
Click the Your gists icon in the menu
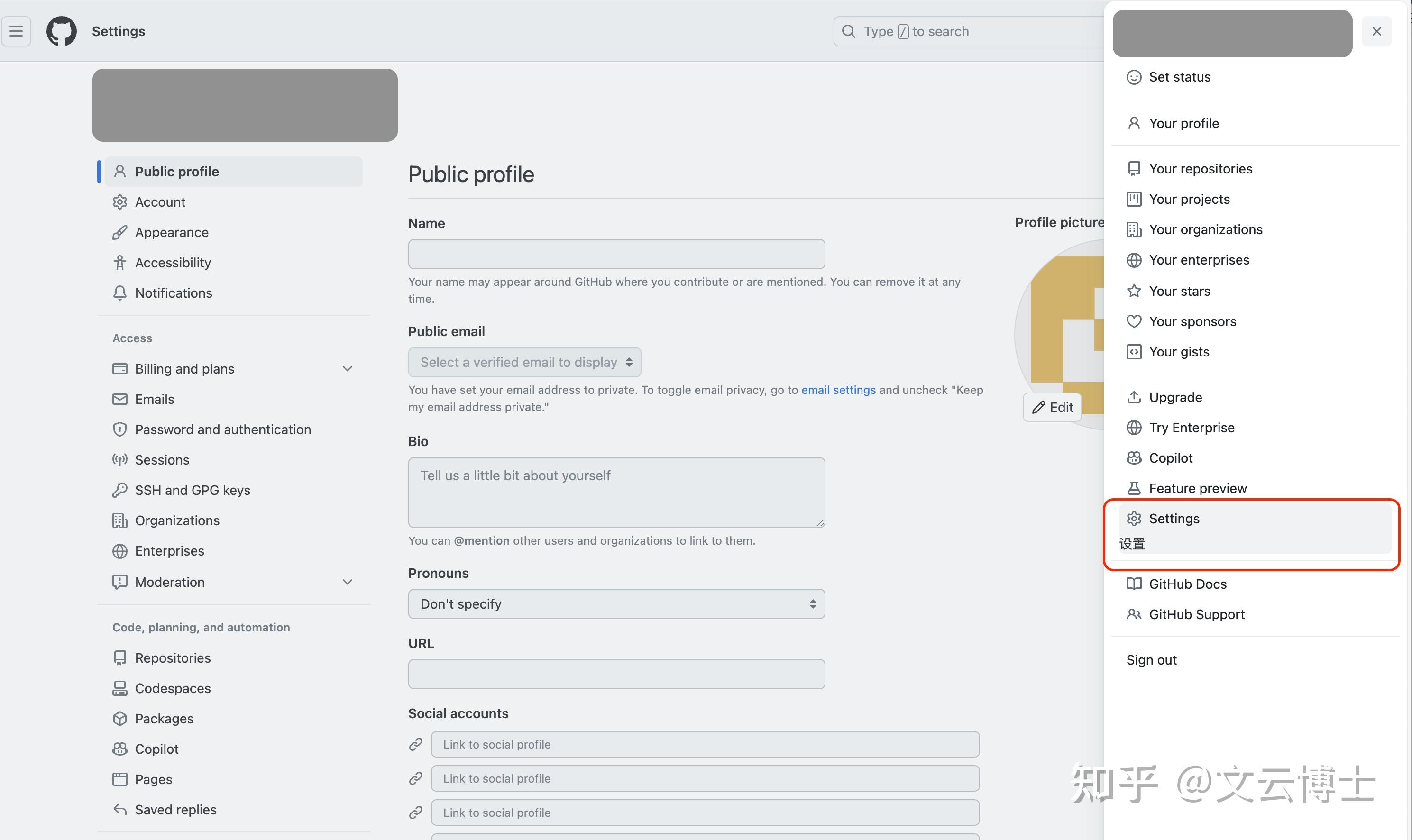pos(1134,352)
